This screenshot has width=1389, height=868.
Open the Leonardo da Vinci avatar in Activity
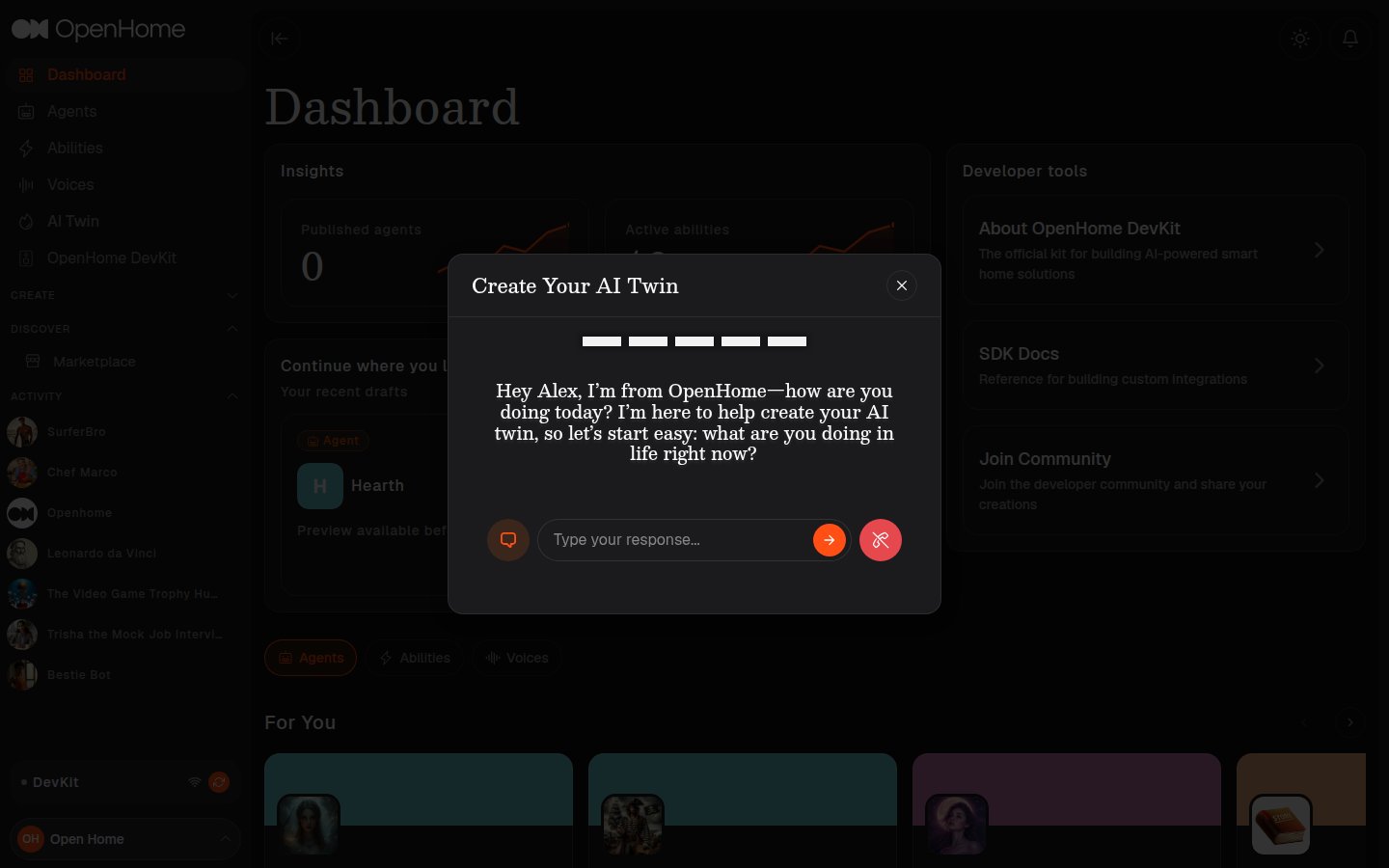point(22,554)
